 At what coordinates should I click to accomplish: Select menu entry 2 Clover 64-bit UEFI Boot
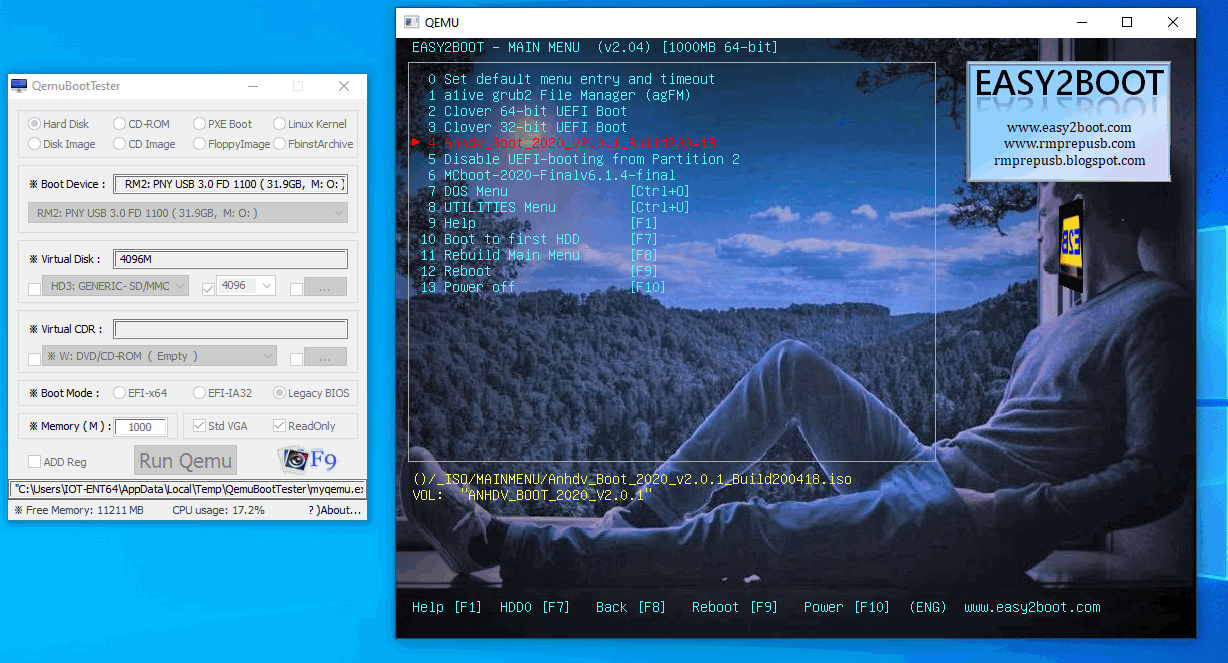pos(527,111)
